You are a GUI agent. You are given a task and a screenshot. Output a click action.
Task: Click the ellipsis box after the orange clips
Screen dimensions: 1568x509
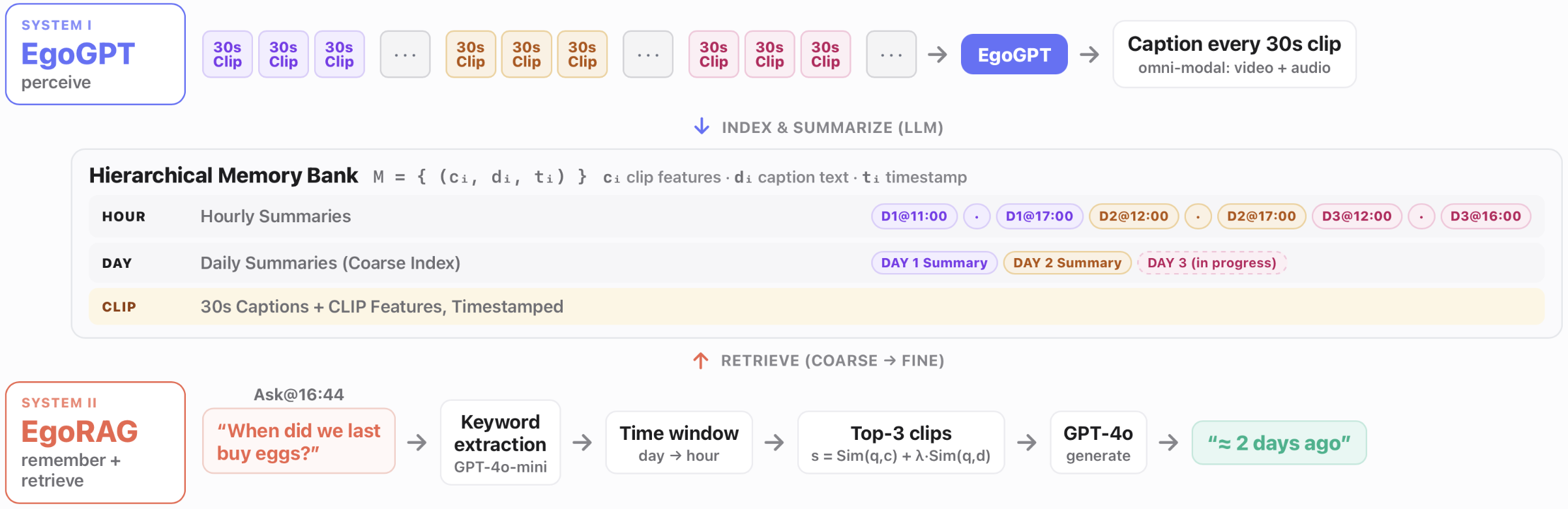[648, 54]
